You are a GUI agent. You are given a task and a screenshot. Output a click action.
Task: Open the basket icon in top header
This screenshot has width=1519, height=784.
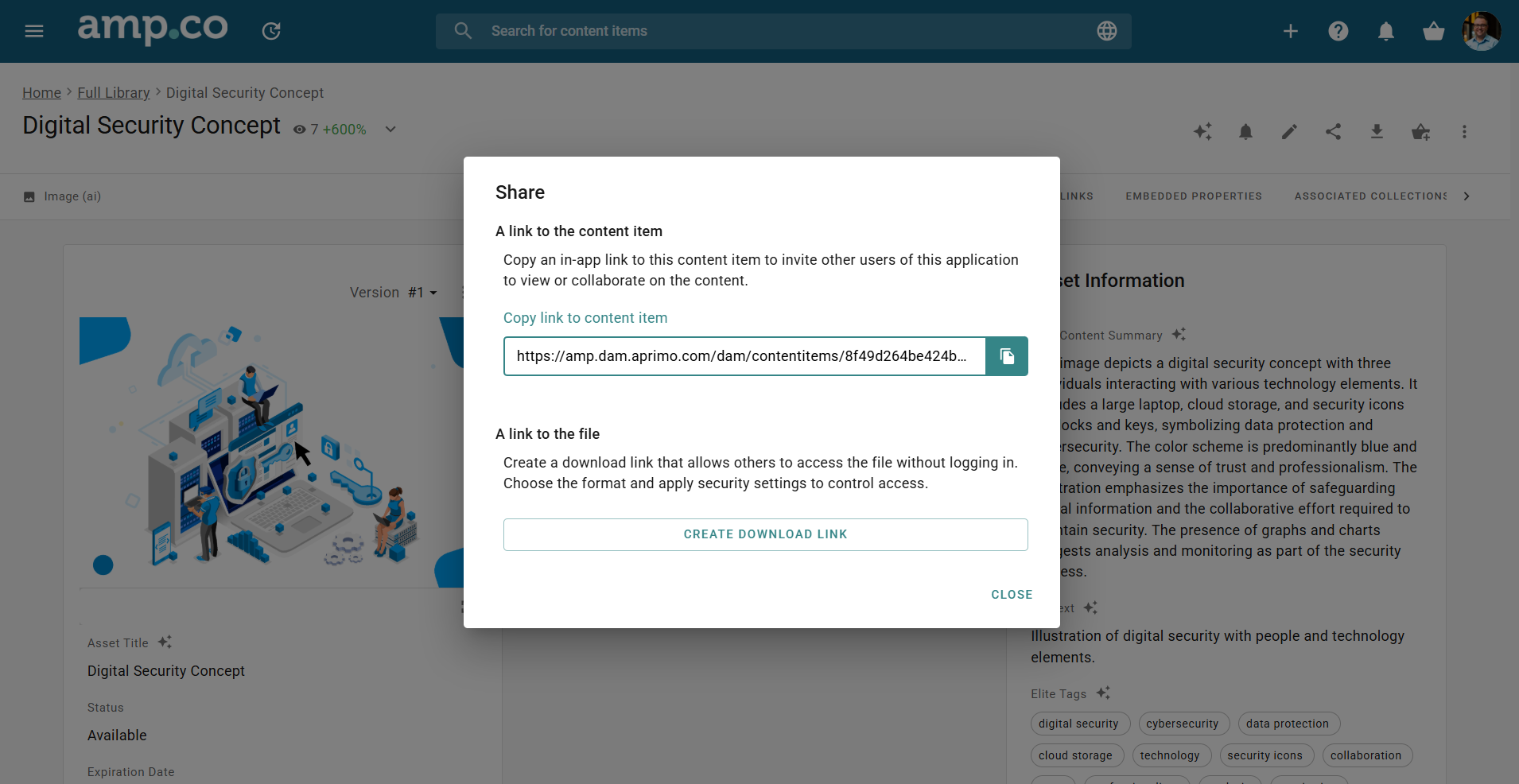pyautogui.click(x=1434, y=31)
